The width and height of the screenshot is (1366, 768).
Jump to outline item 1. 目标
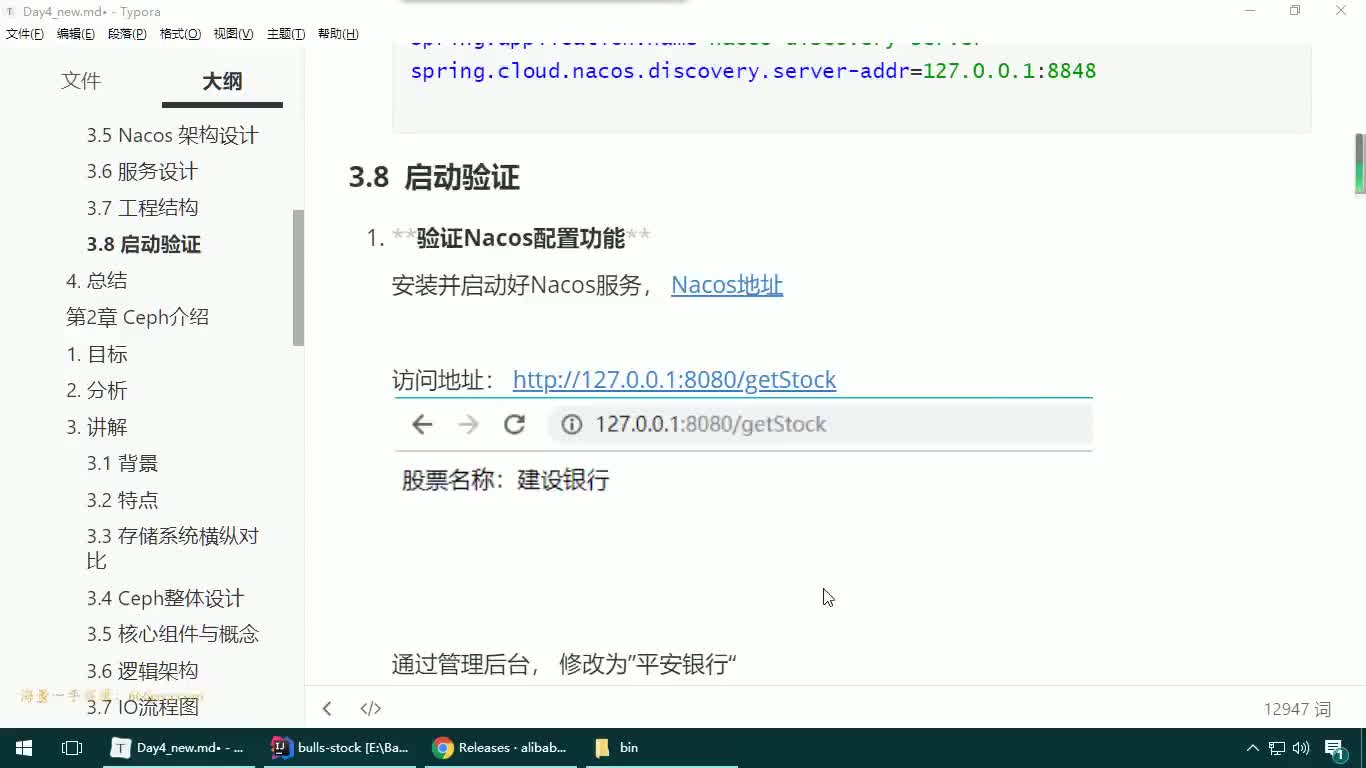(97, 354)
